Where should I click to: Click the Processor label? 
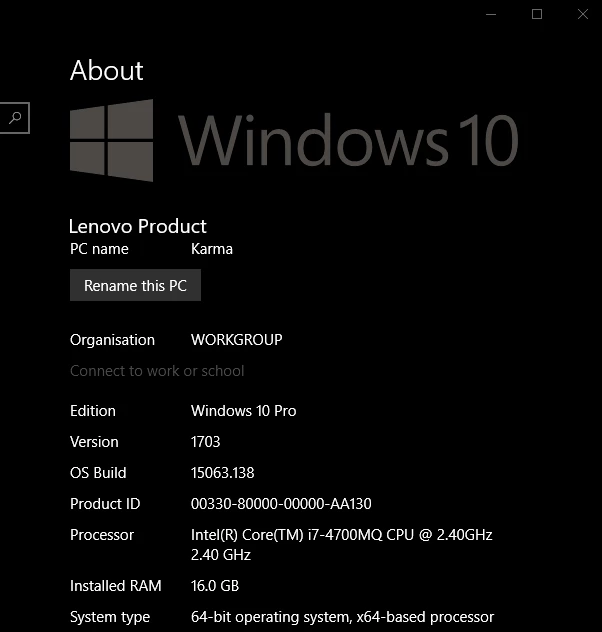click(x=102, y=535)
